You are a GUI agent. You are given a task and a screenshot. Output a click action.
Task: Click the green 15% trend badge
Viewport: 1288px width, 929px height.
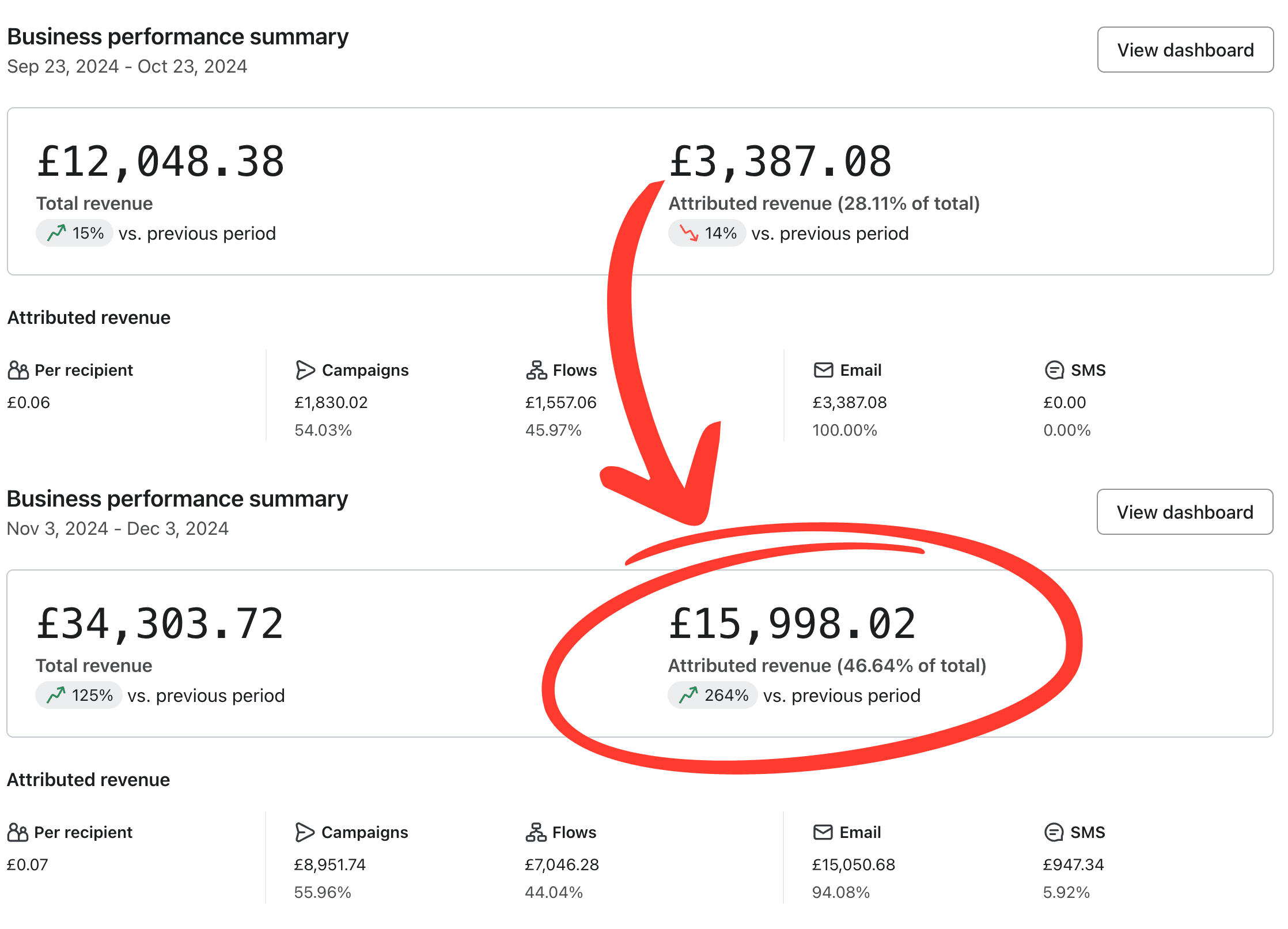click(x=74, y=233)
